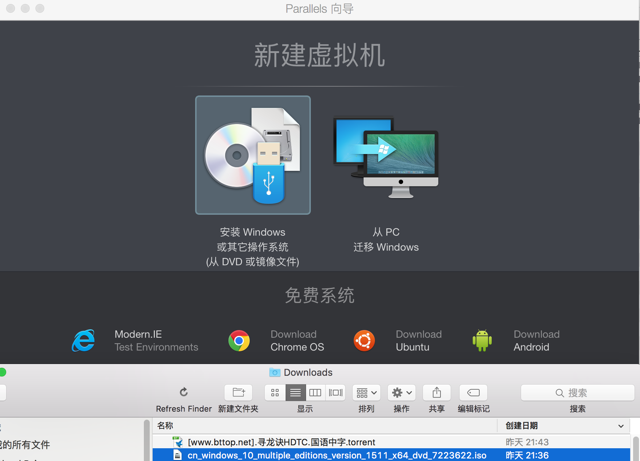The image size is (640, 461).
Task: Select cn_windows_10 iso file row
Action: 391,455
